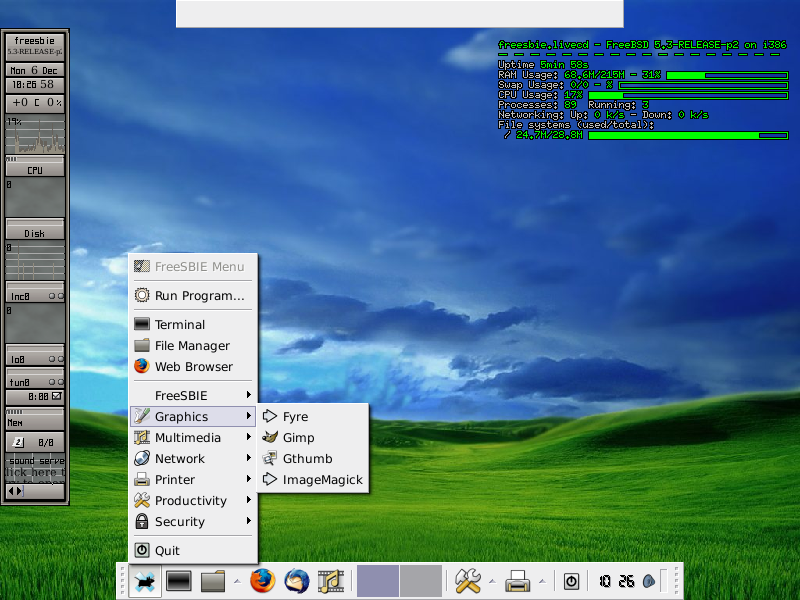Expand the Security submenu
This screenshot has width=800, height=600.
pos(193,521)
